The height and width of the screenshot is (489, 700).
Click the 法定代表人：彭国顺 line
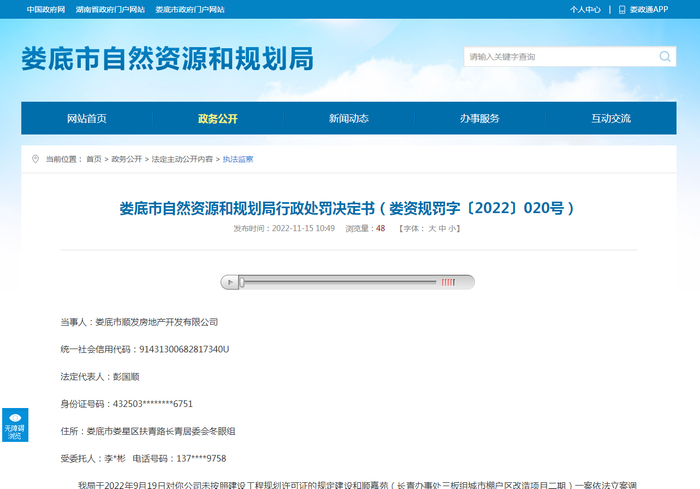[x=100, y=377]
